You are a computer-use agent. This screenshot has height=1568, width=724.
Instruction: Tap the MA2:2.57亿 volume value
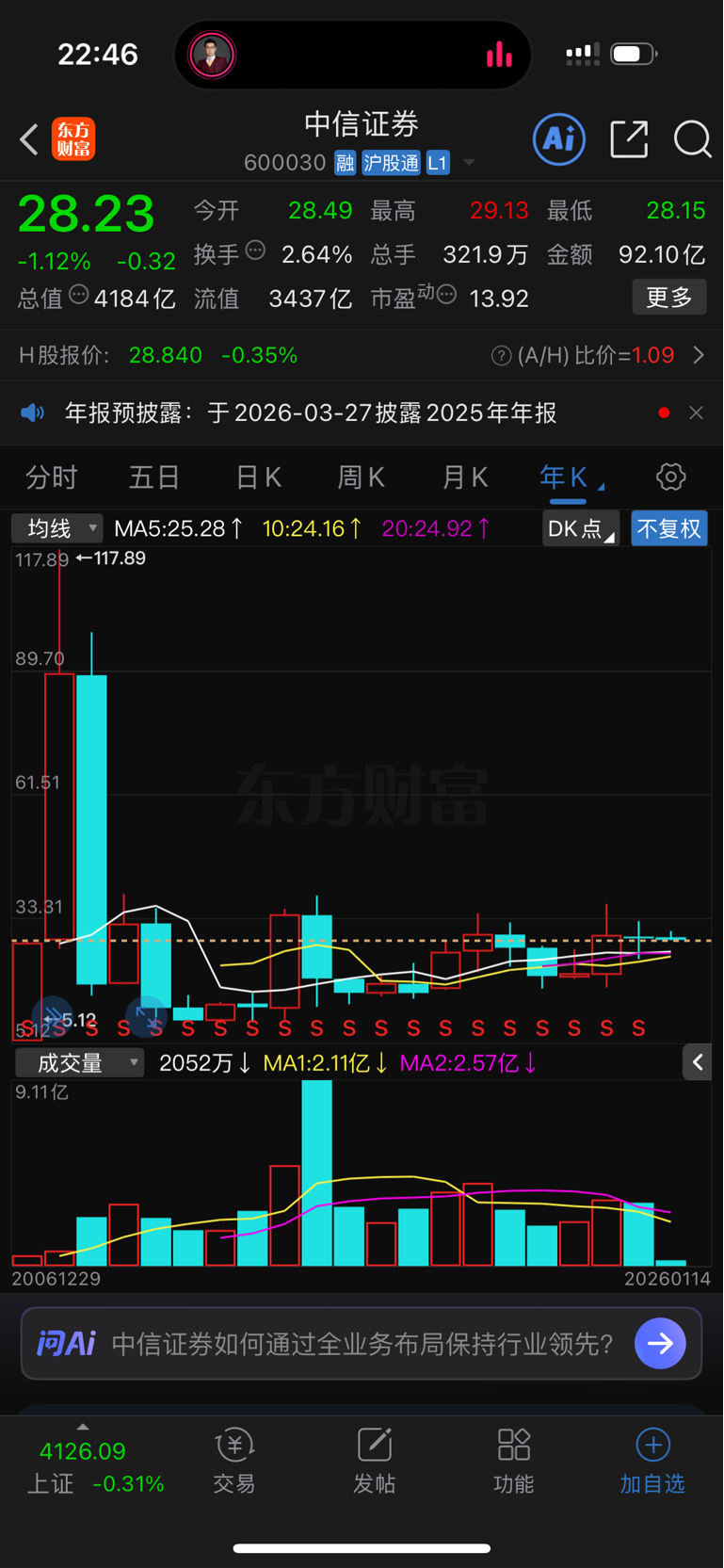468,1063
